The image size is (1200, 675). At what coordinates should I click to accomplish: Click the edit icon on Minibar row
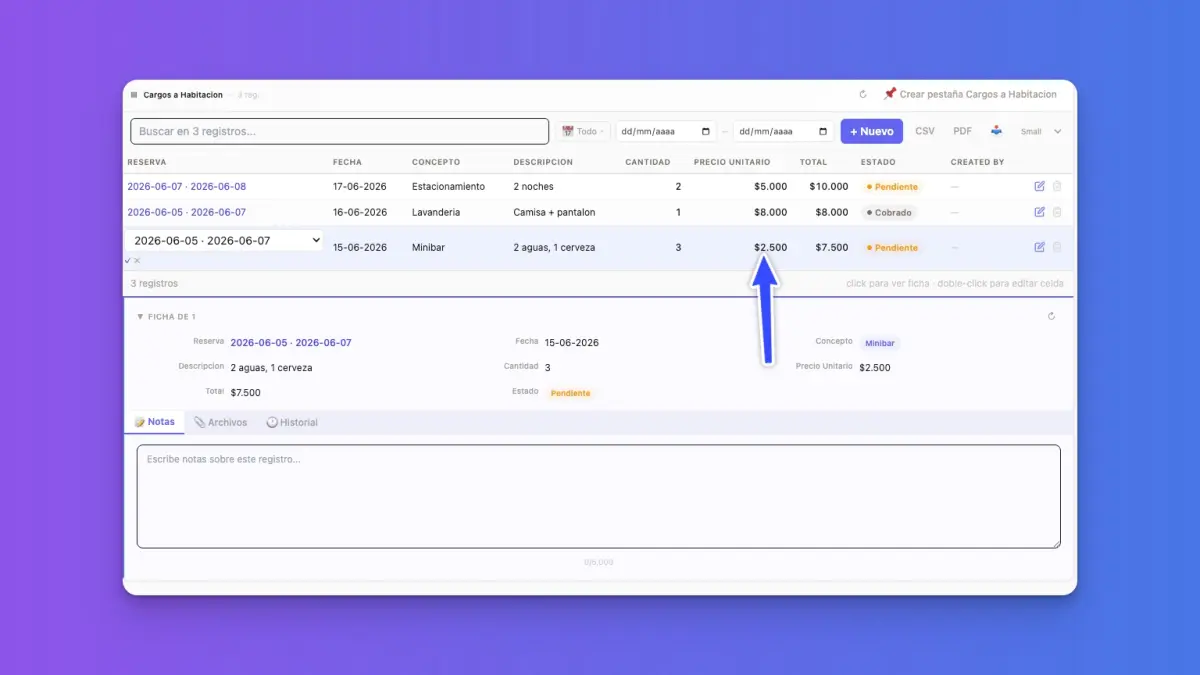[x=1040, y=247]
